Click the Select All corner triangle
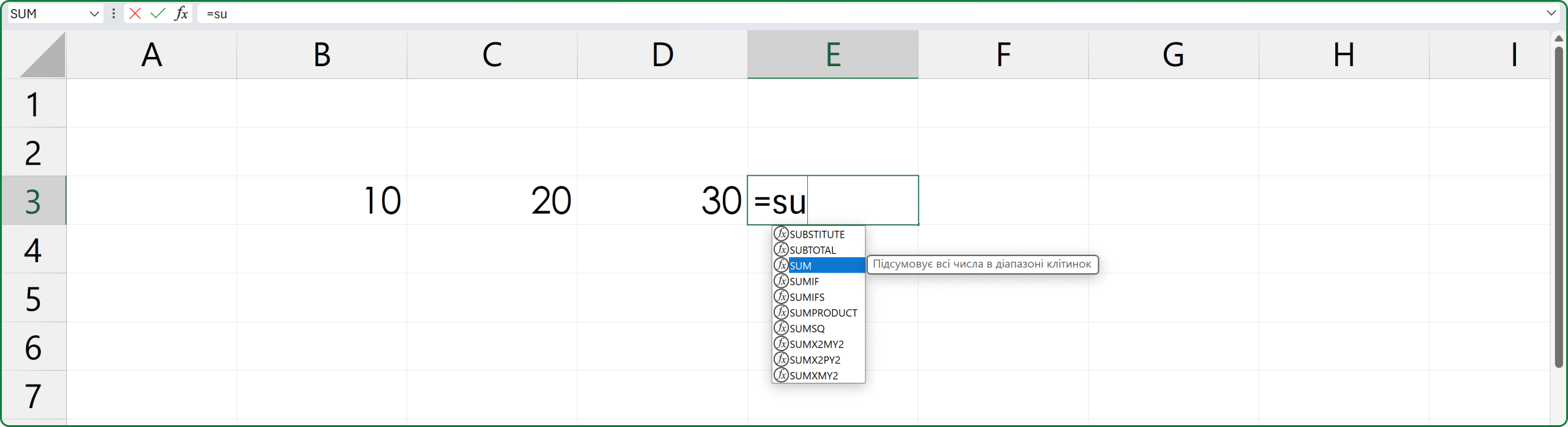This screenshot has width=1568, height=427. tap(43, 56)
